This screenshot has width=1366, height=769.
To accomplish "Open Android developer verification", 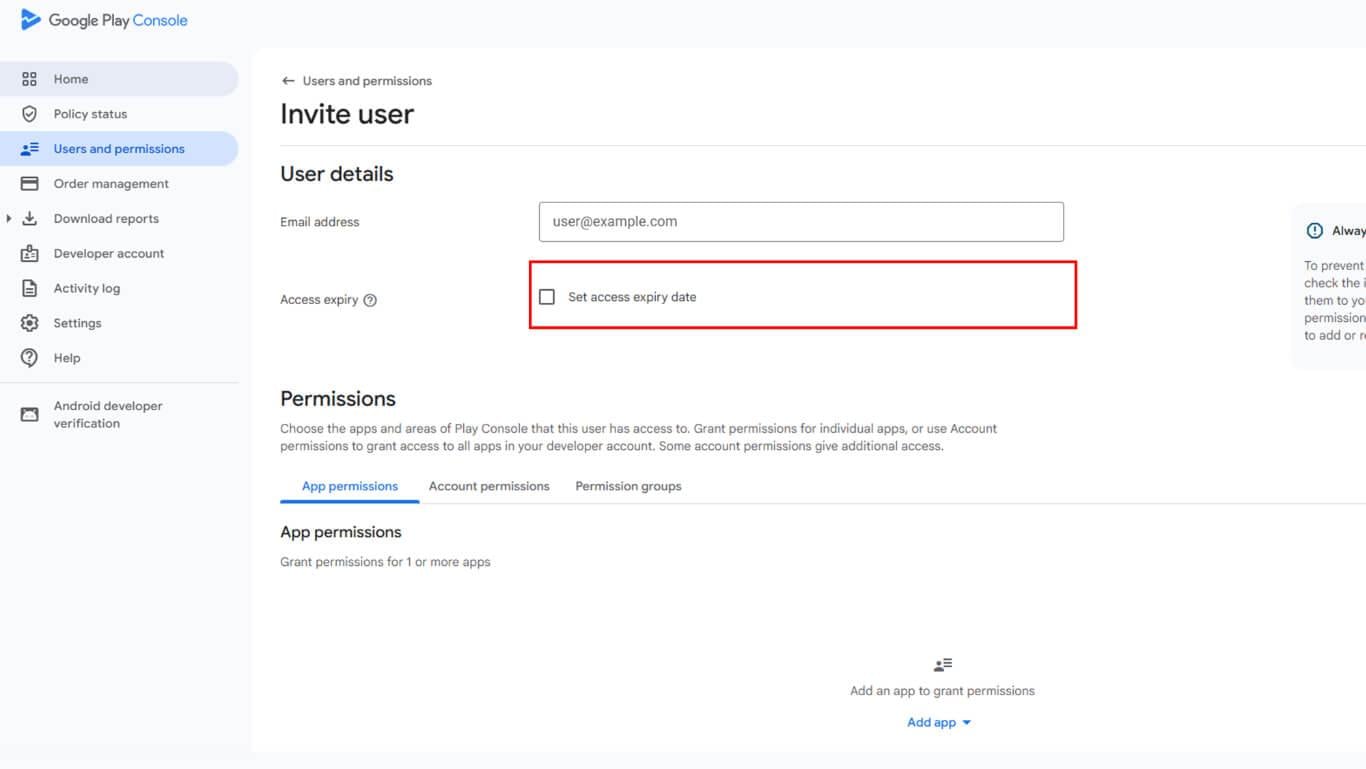I will 107,414.
